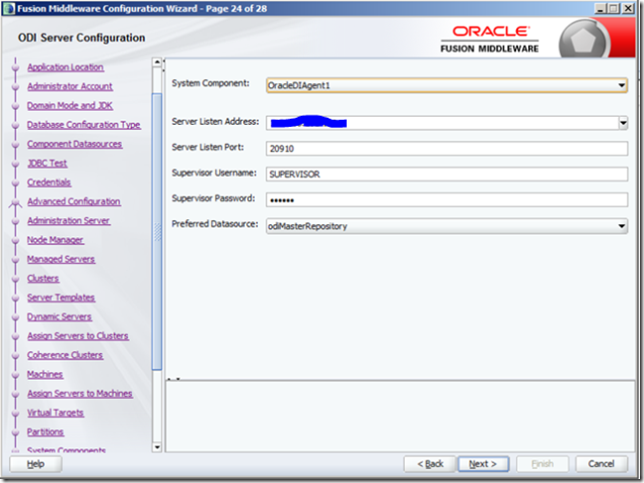
Task: Cancel the configuration wizard
Action: (x=601, y=464)
